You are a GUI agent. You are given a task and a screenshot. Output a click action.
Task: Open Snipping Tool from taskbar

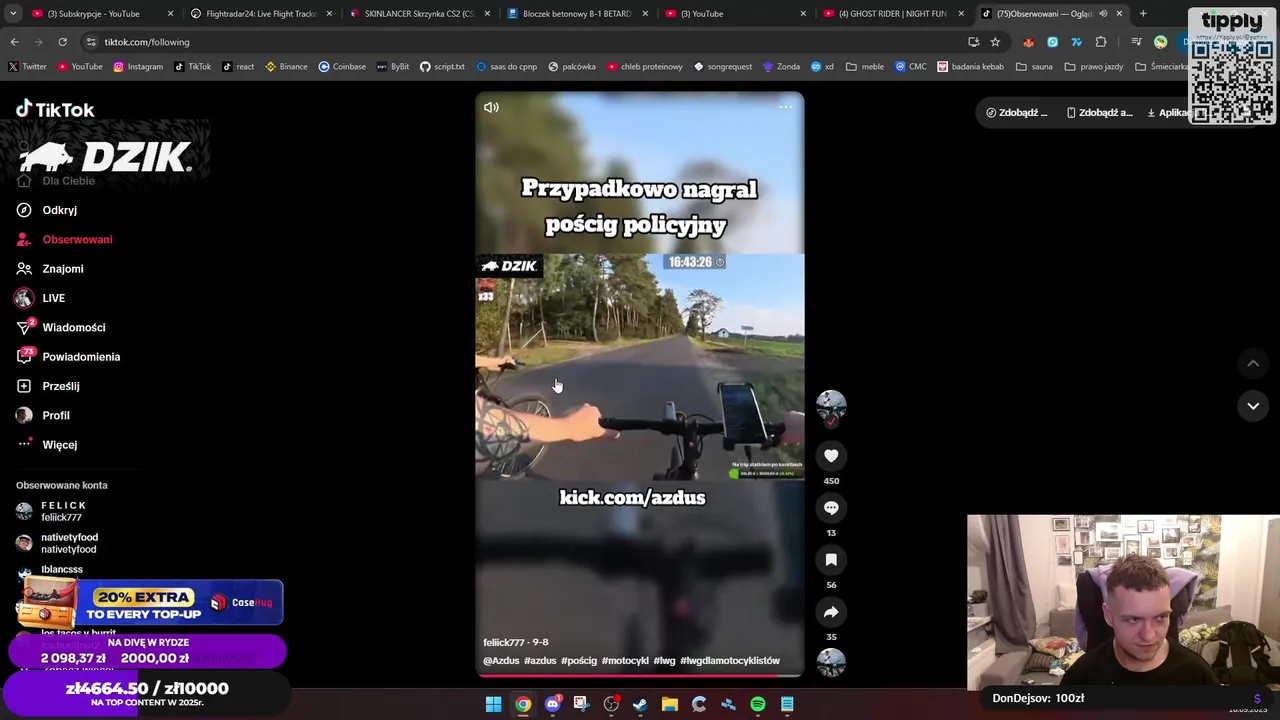[x=581, y=705]
